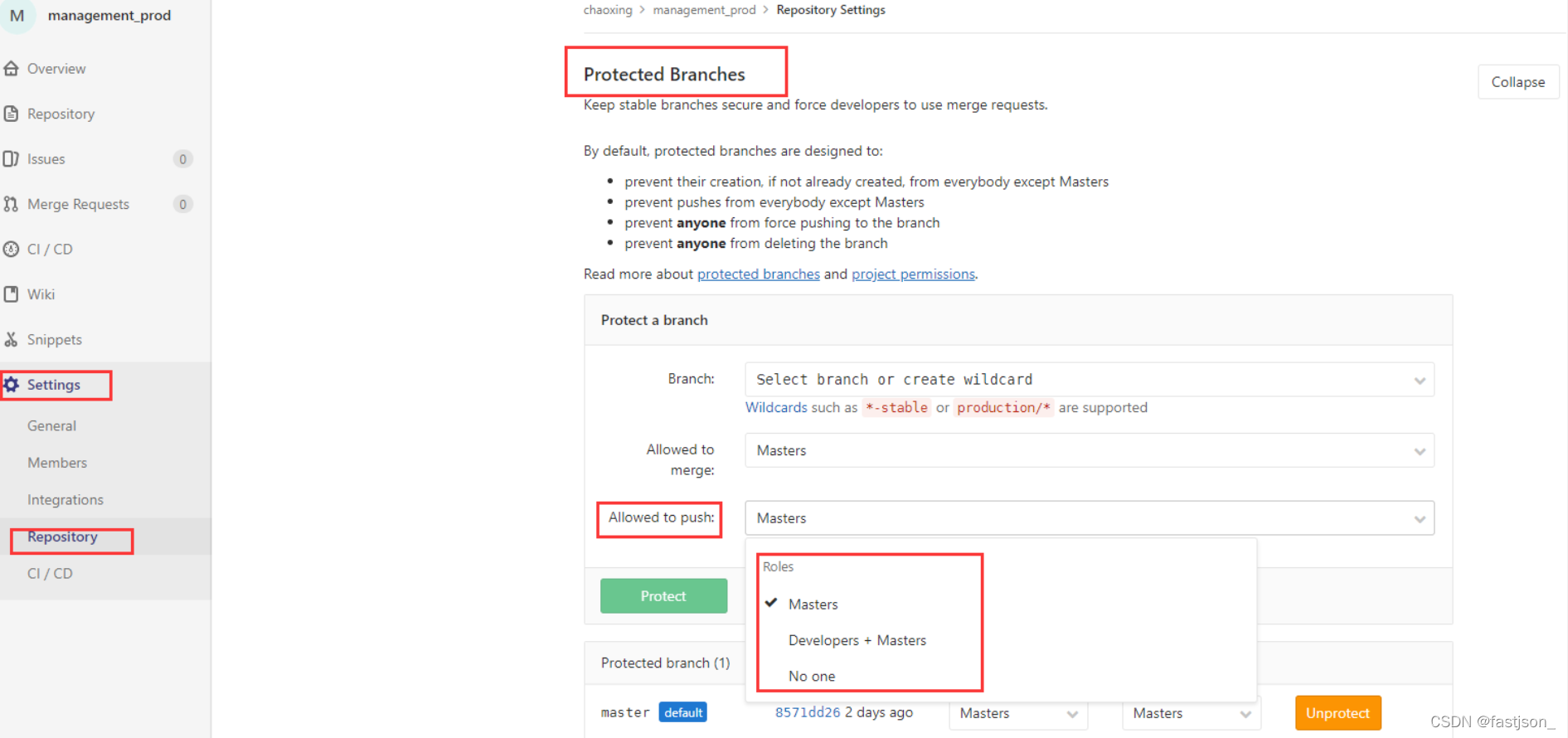Expand the Allowed to merge dropdown

point(1089,450)
